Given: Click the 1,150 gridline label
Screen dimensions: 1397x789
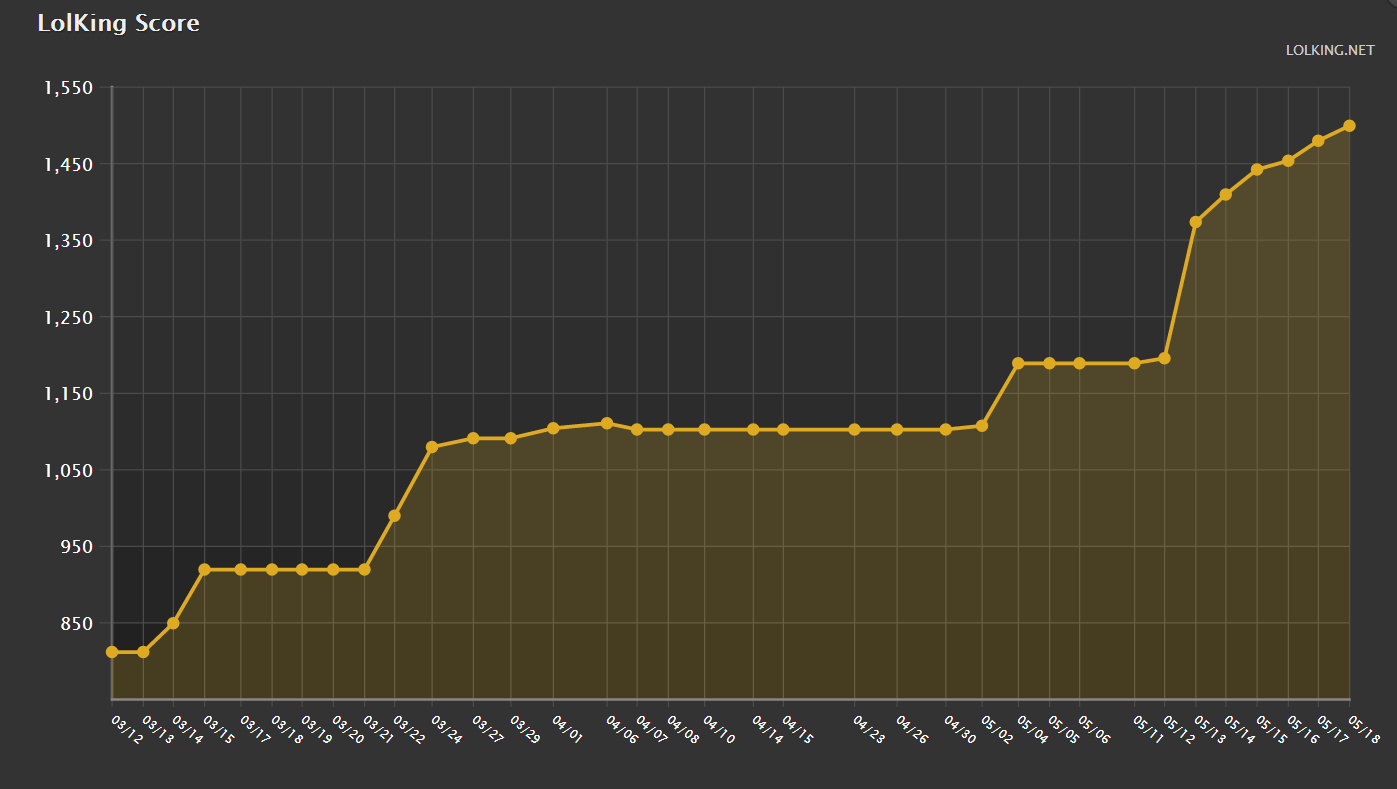Looking at the screenshot, I should pos(70,394).
